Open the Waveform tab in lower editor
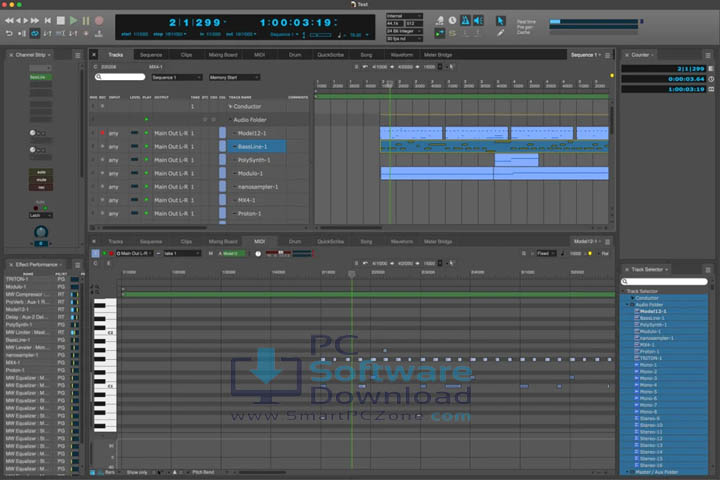 coord(401,242)
